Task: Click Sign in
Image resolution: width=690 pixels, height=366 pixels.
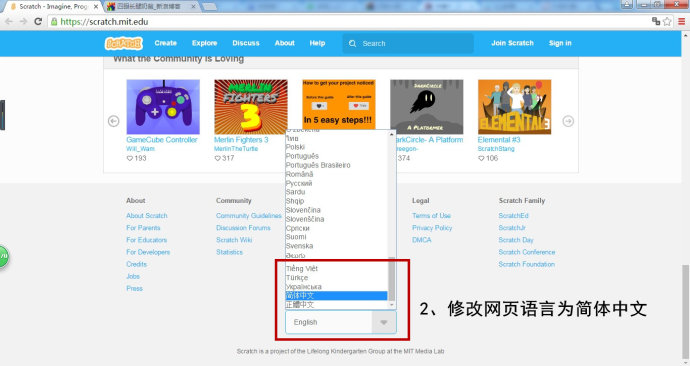Action: point(560,43)
